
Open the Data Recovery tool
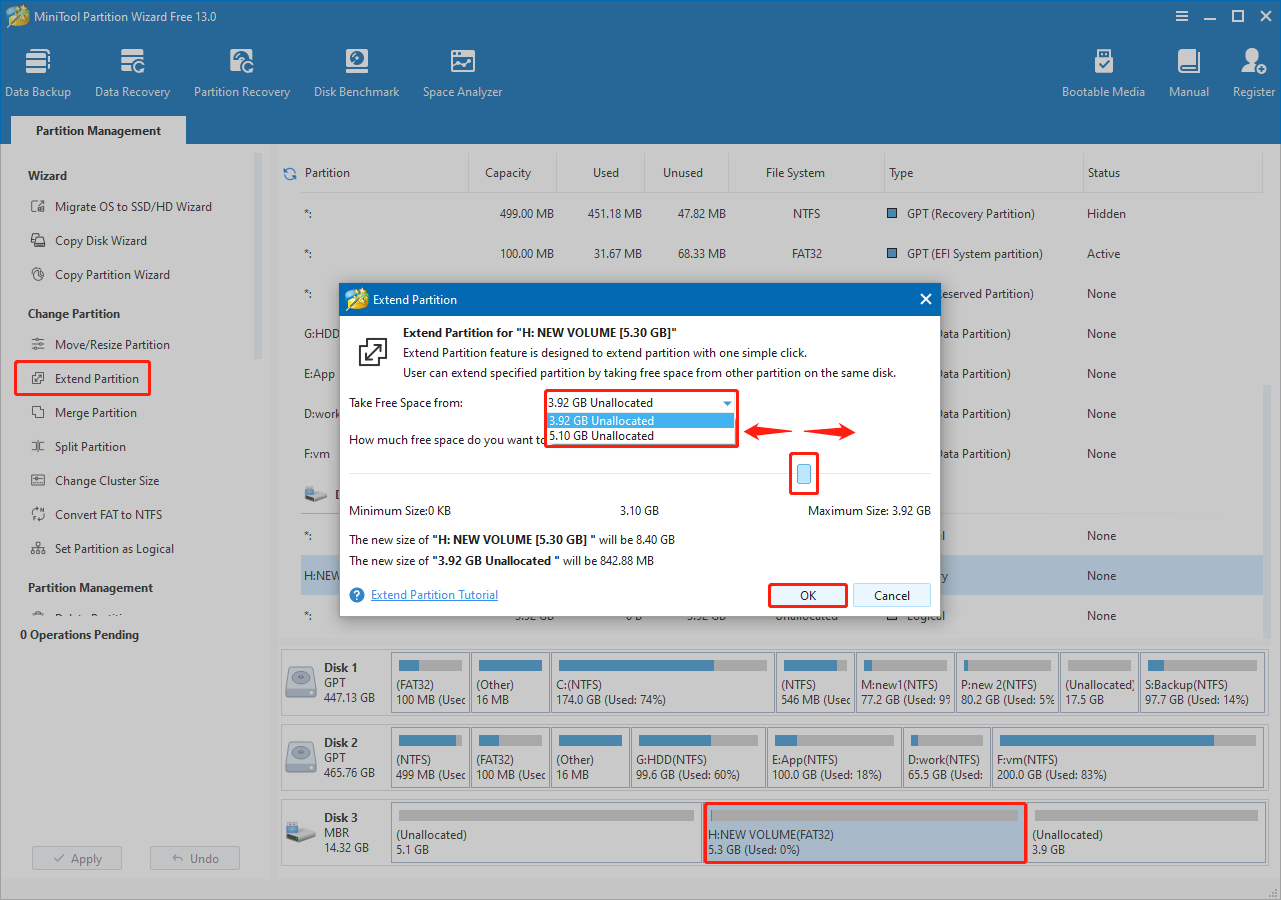132,70
